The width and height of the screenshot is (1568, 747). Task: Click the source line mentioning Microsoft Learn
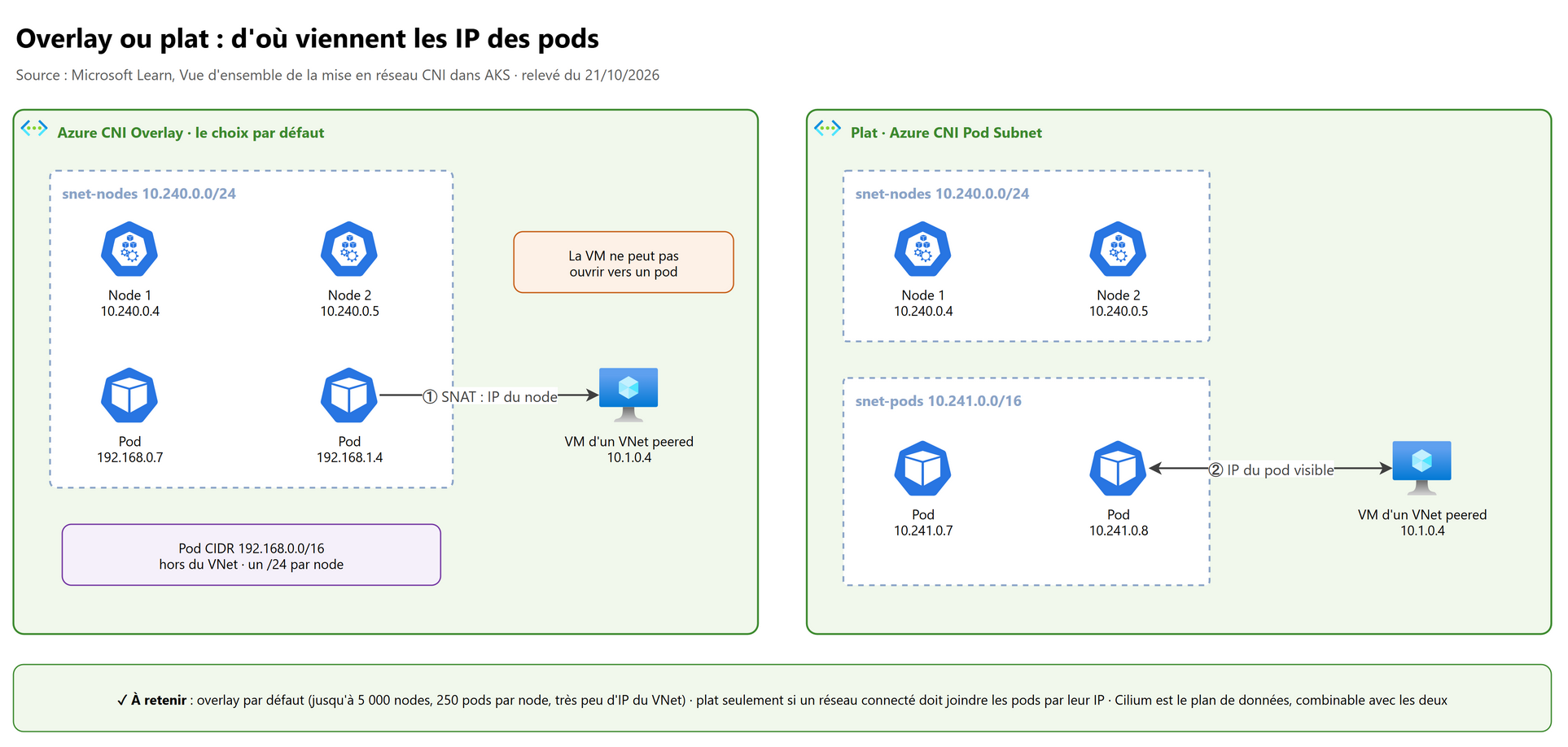pos(338,75)
